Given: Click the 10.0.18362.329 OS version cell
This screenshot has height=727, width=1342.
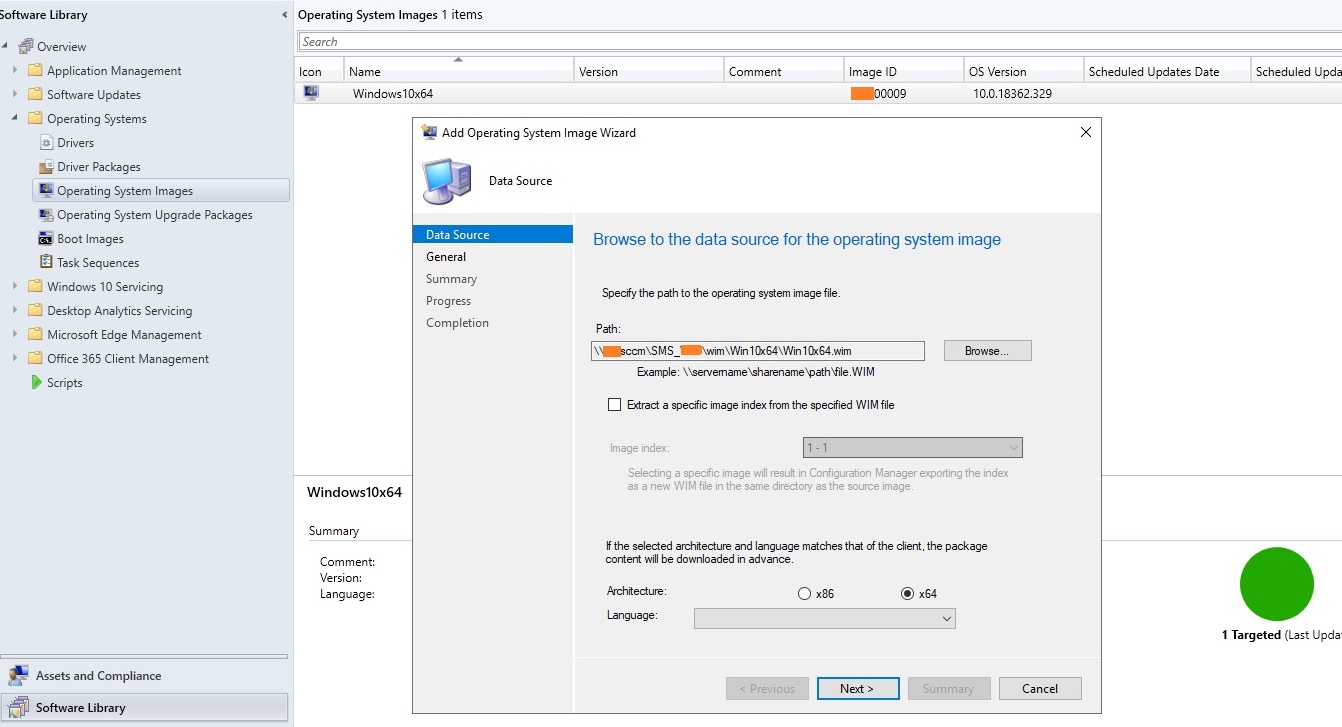Looking at the screenshot, I should coord(1012,94).
